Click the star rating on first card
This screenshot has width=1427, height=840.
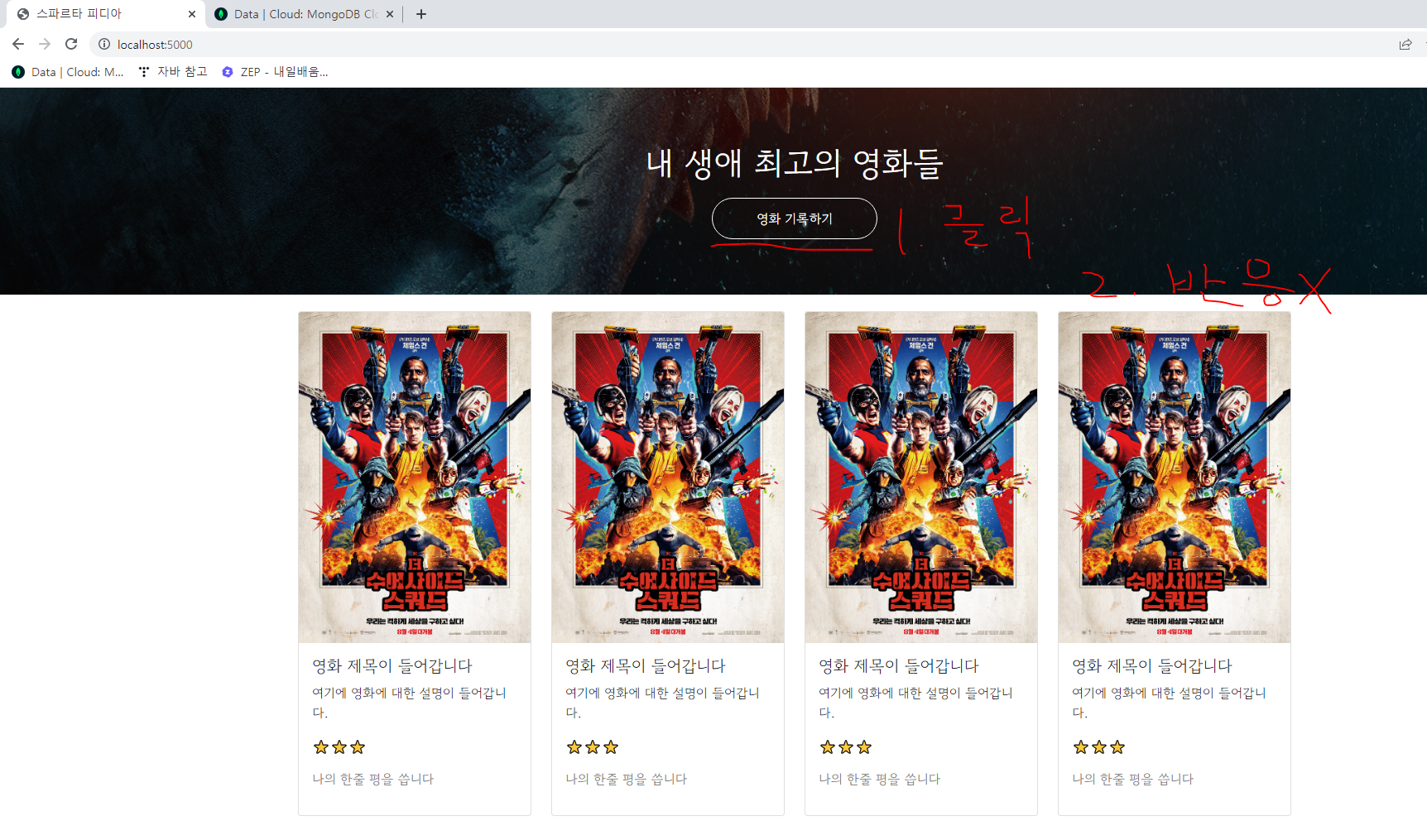339,747
